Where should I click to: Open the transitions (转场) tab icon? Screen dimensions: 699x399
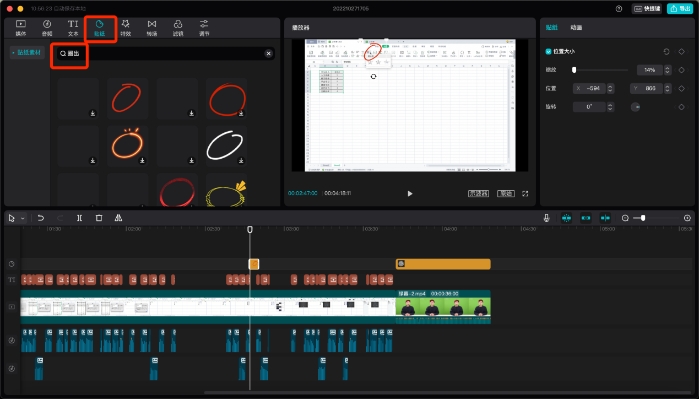tap(152, 28)
